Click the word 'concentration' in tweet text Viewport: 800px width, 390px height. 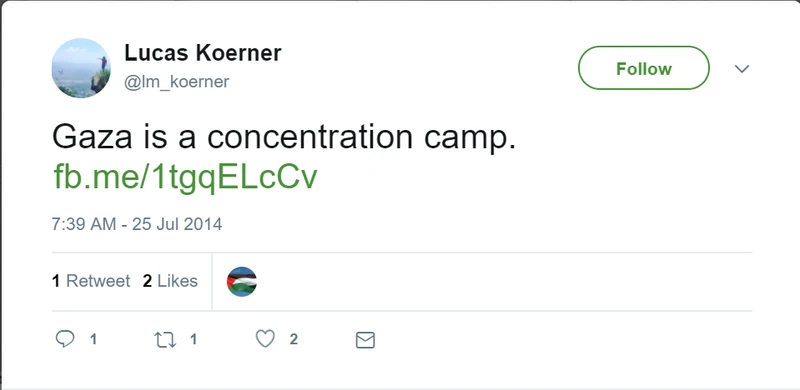[310, 137]
